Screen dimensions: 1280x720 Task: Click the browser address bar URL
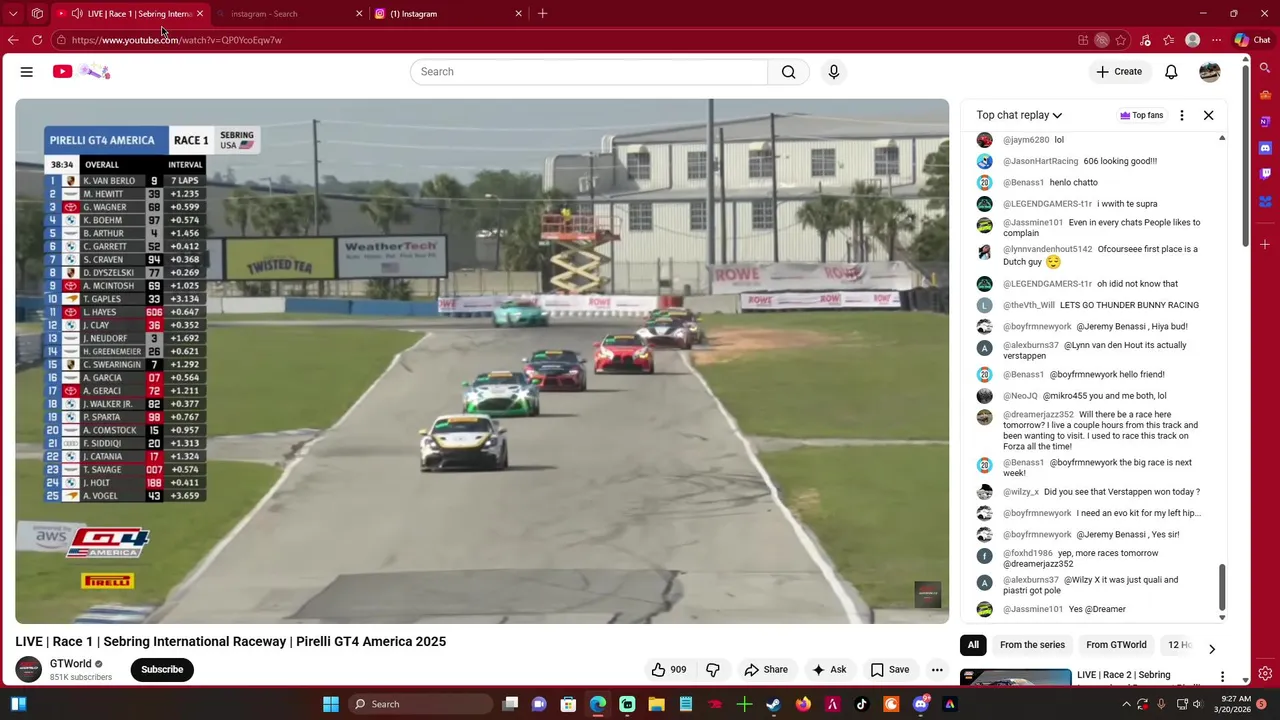(176, 40)
